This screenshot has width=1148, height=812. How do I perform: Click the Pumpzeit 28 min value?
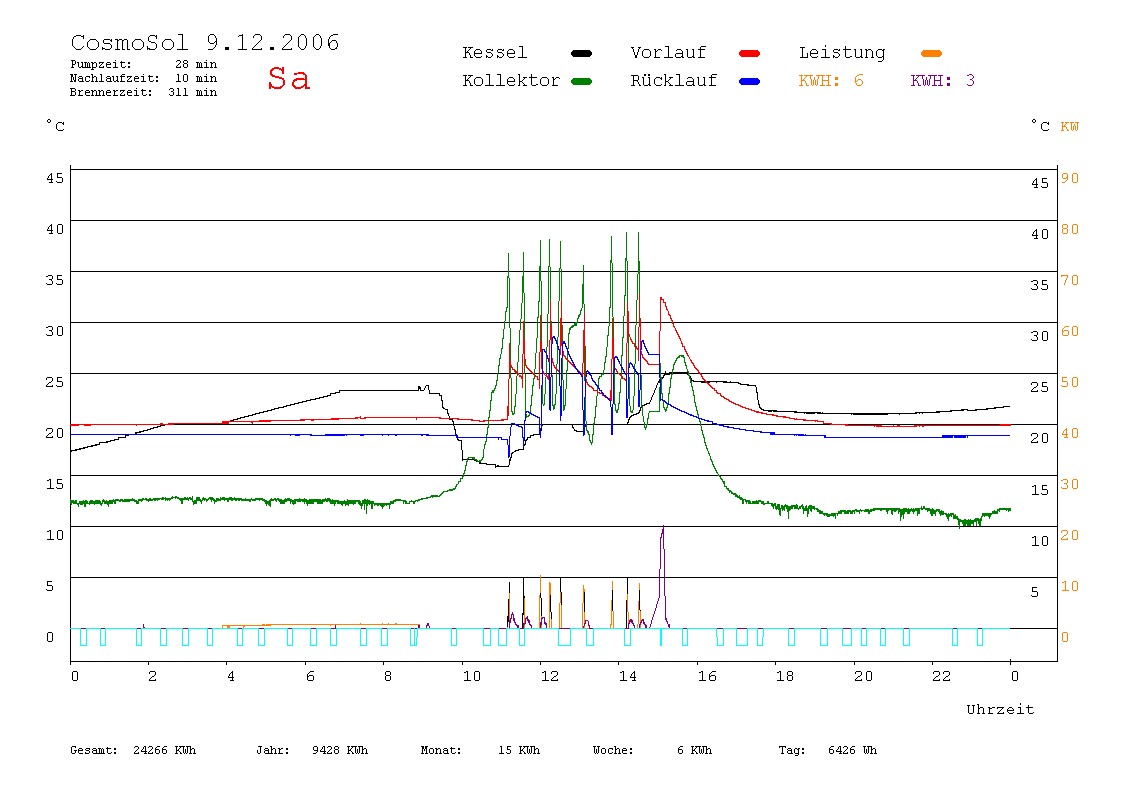[x=195, y=64]
